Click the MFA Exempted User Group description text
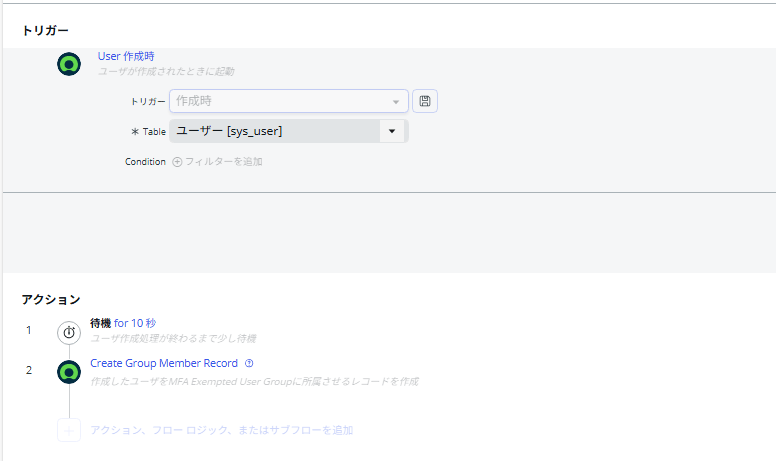Image resolution: width=776 pixels, height=461 pixels. [x=254, y=381]
